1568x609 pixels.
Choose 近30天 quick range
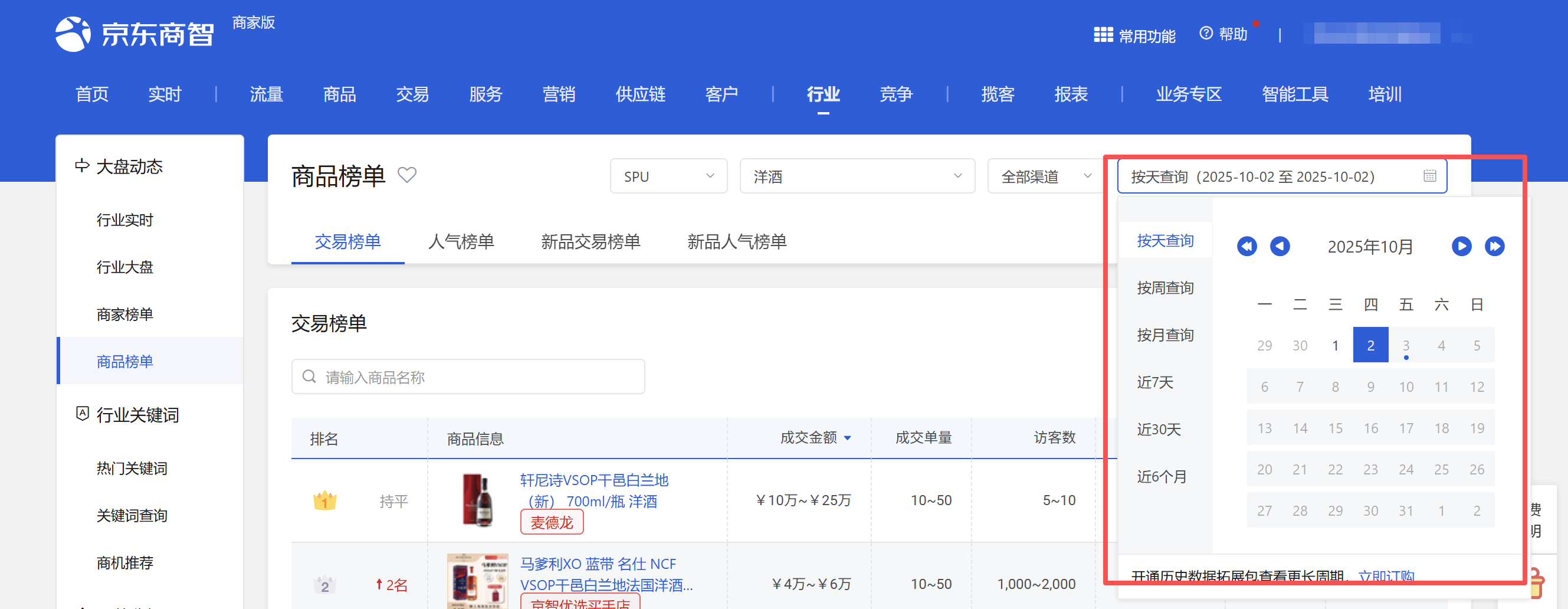click(x=1159, y=430)
